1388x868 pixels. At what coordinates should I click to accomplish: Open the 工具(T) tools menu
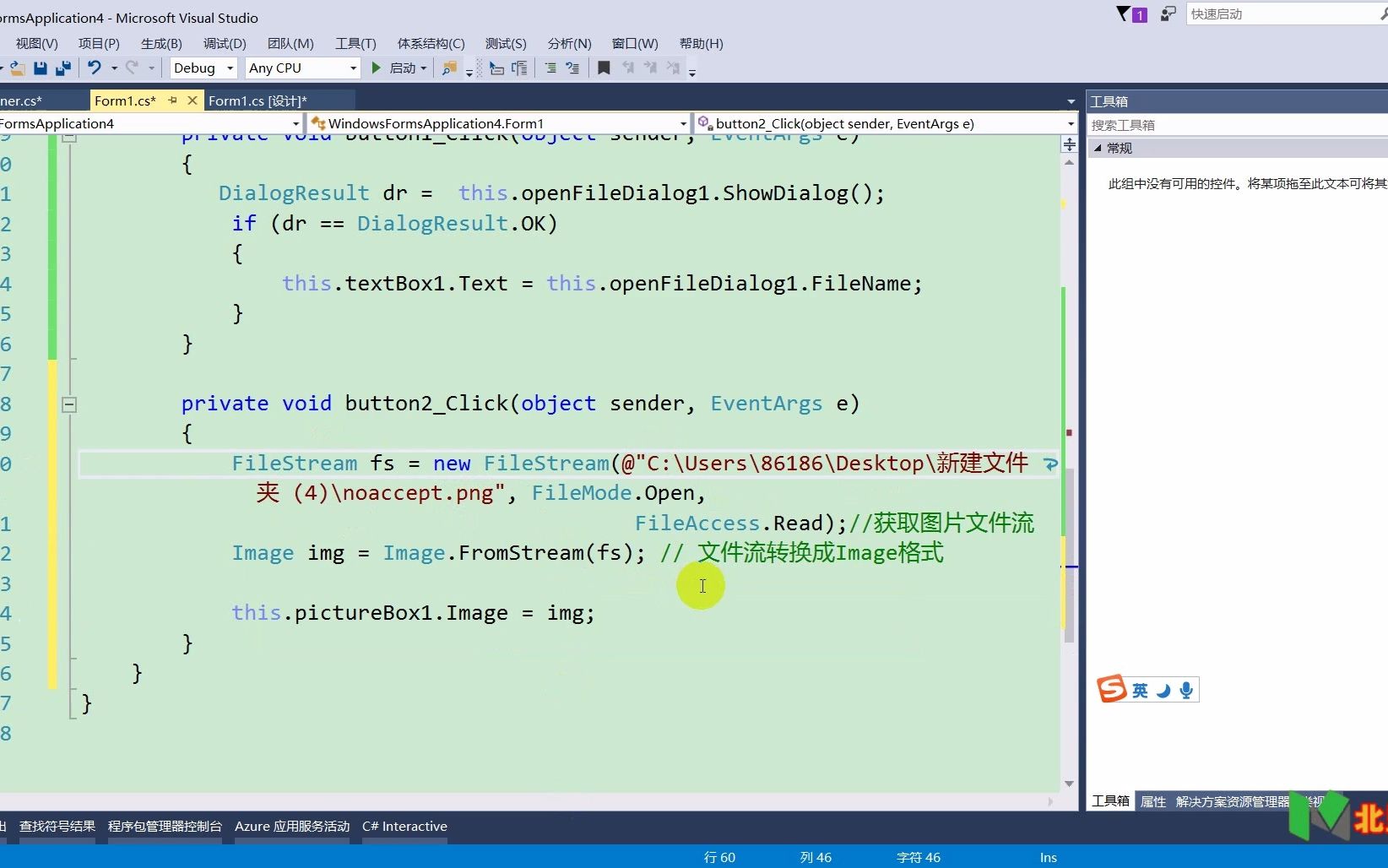355,44
